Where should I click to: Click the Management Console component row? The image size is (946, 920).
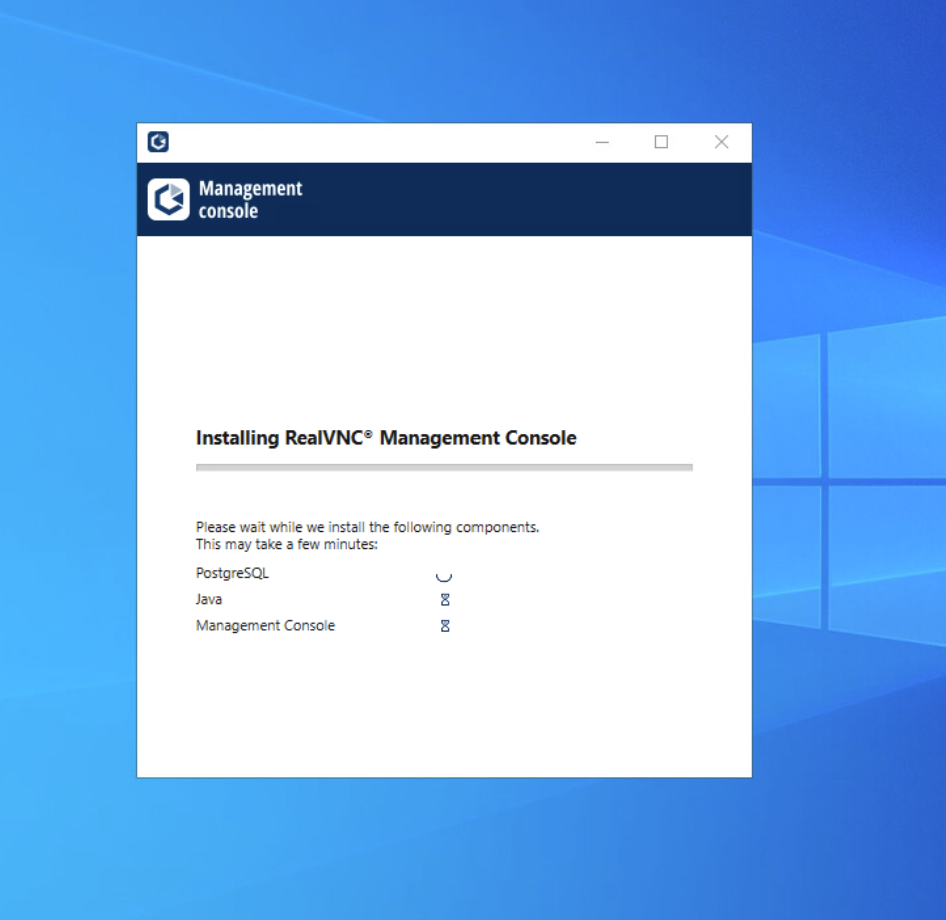pos(265,625)
